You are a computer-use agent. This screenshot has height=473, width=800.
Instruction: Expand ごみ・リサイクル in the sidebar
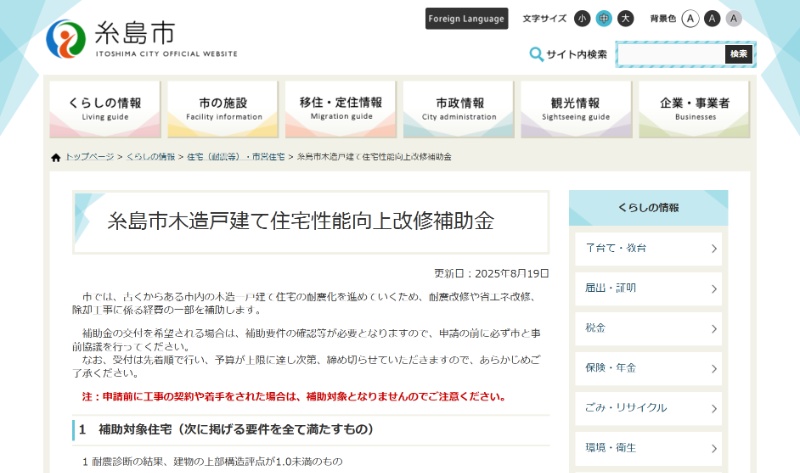(x=648, y=407)
